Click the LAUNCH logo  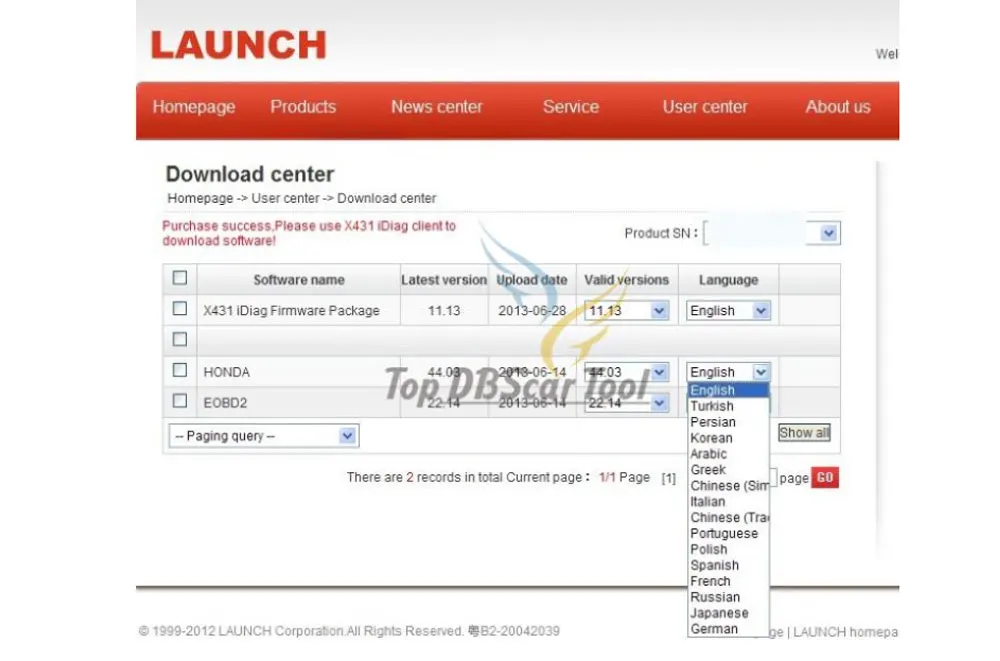(x=239, y=45)
